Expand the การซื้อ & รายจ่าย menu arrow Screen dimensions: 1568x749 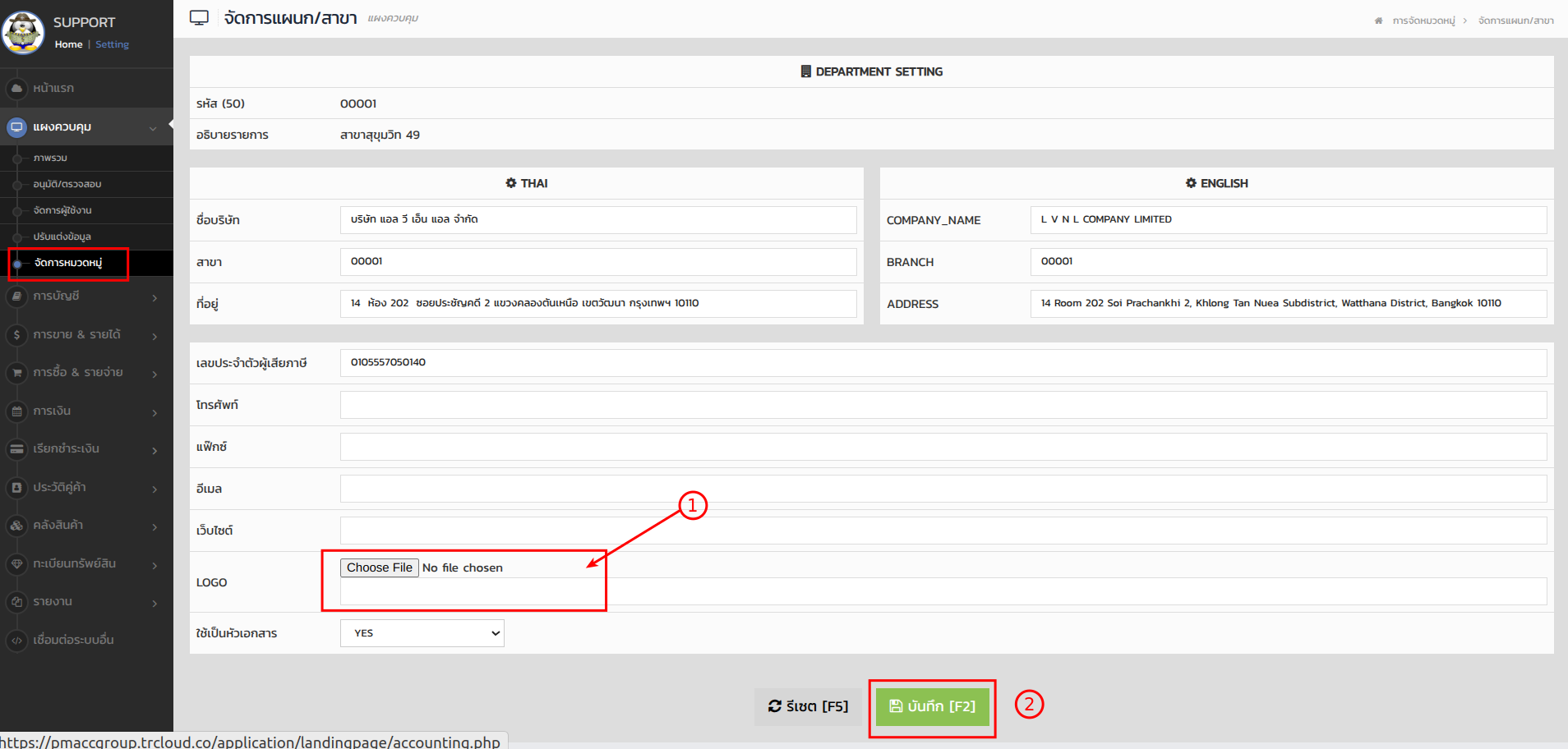pos(154,374)
